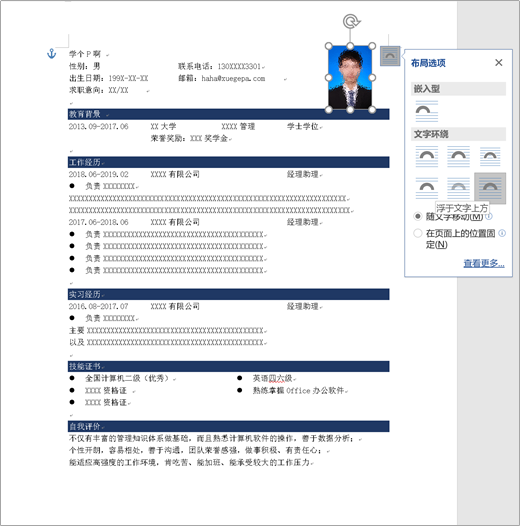The width and height of the screenshot is (520, 526).
Task: Choose the 紧密型 tight wrap icon
Action: point(458,156)
